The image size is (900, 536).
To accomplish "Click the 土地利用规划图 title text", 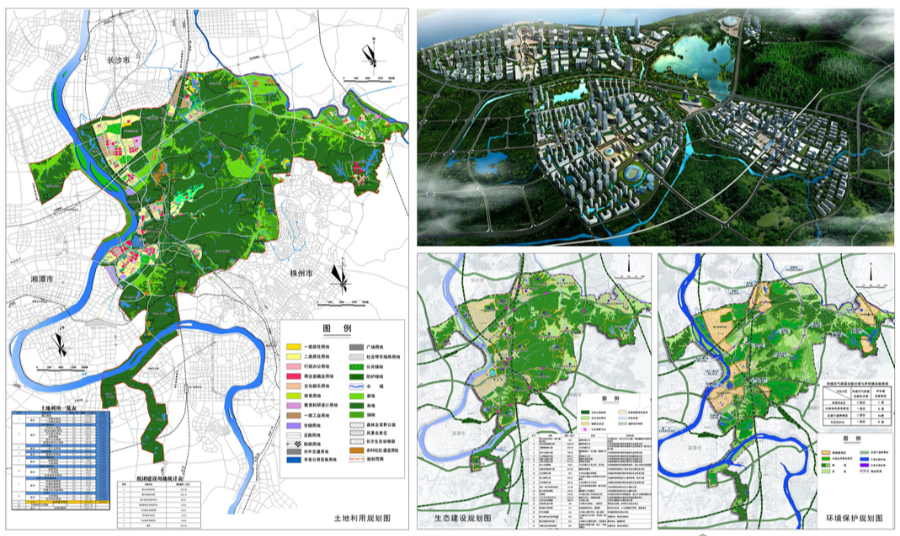I will (361, 521).
